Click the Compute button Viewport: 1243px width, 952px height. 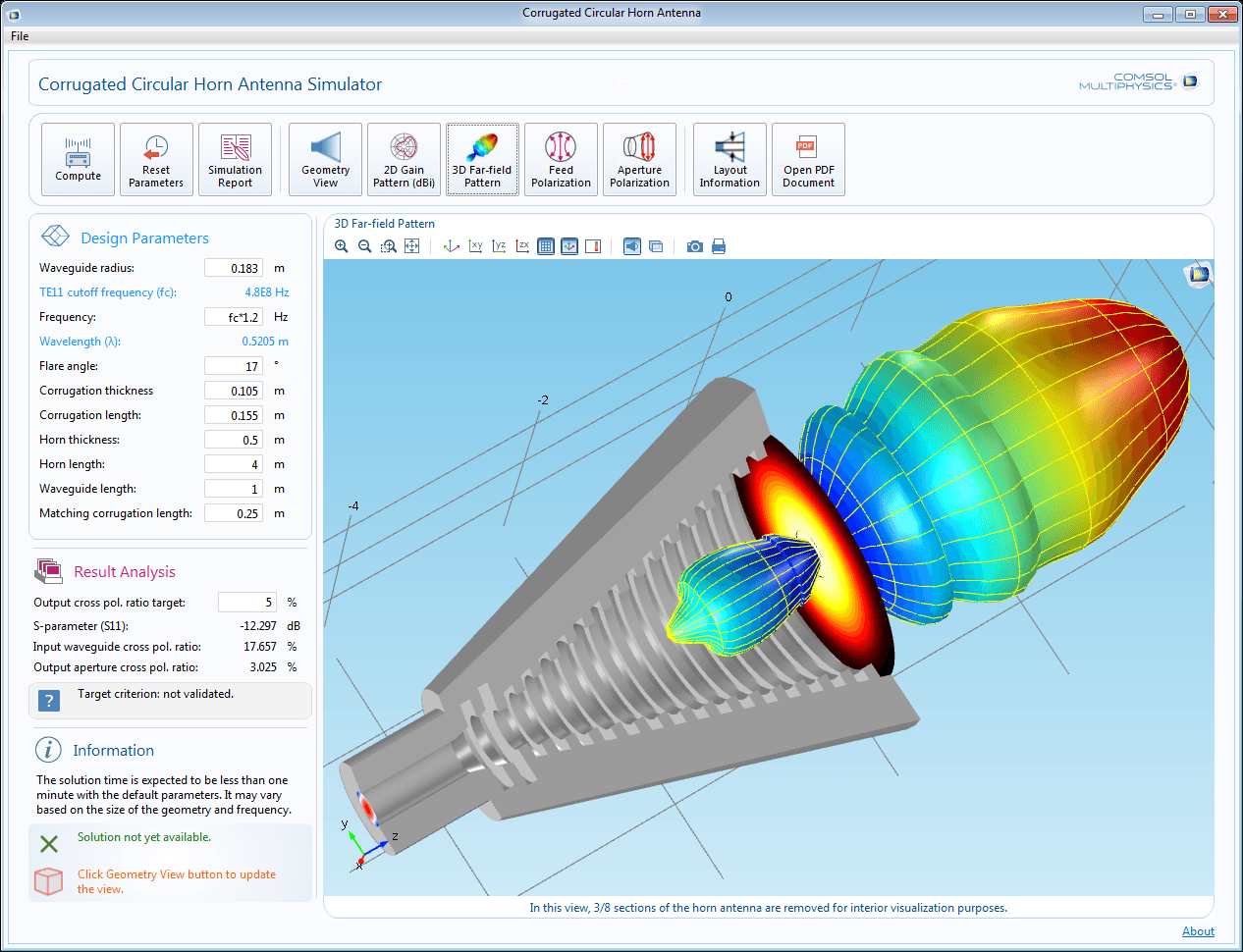pos(78,159)
